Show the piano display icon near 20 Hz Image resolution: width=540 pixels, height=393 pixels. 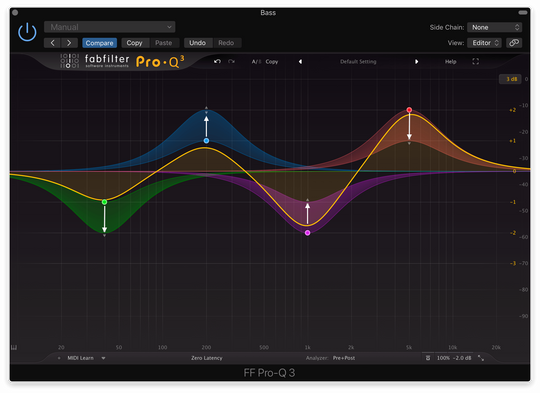tap(14, 347)
